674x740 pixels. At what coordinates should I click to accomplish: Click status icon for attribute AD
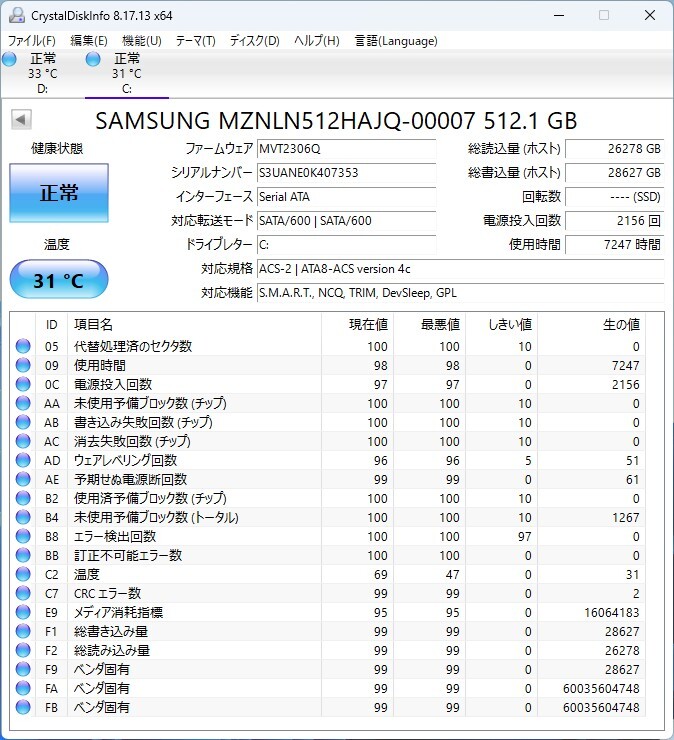23,460
